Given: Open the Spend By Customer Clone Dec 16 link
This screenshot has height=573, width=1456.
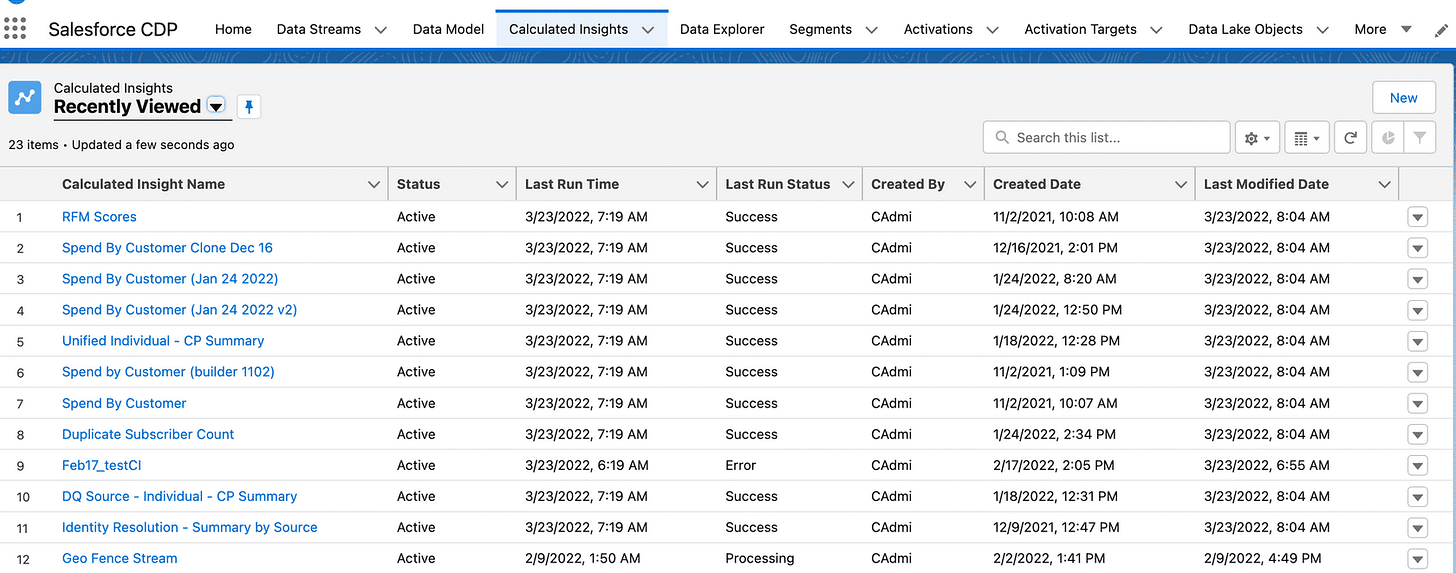Looking at the screenshot, I should click(167, 248).
